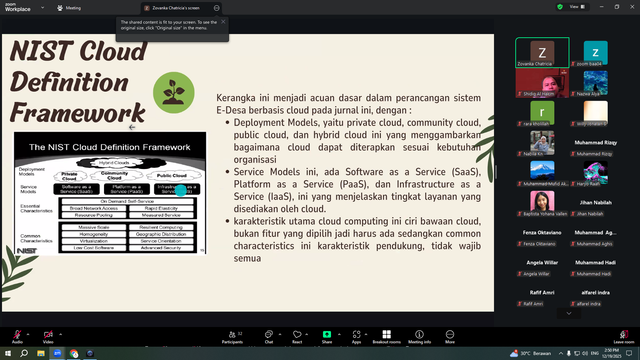The image size is (640, 360).
Task: Open the More options menu
Action: click(450, 337)
